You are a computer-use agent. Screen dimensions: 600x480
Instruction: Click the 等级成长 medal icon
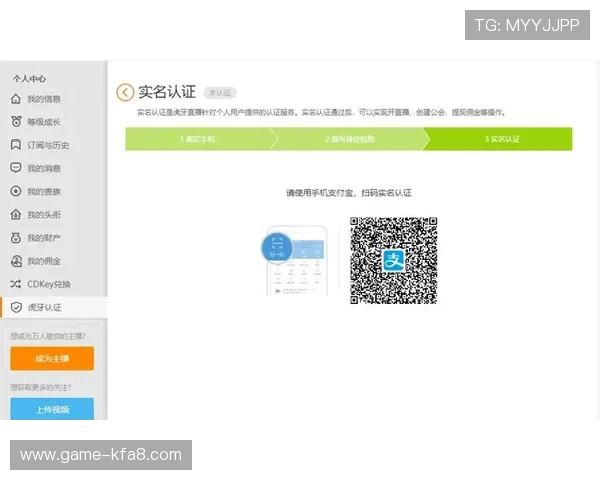click(x=16, y=122)
